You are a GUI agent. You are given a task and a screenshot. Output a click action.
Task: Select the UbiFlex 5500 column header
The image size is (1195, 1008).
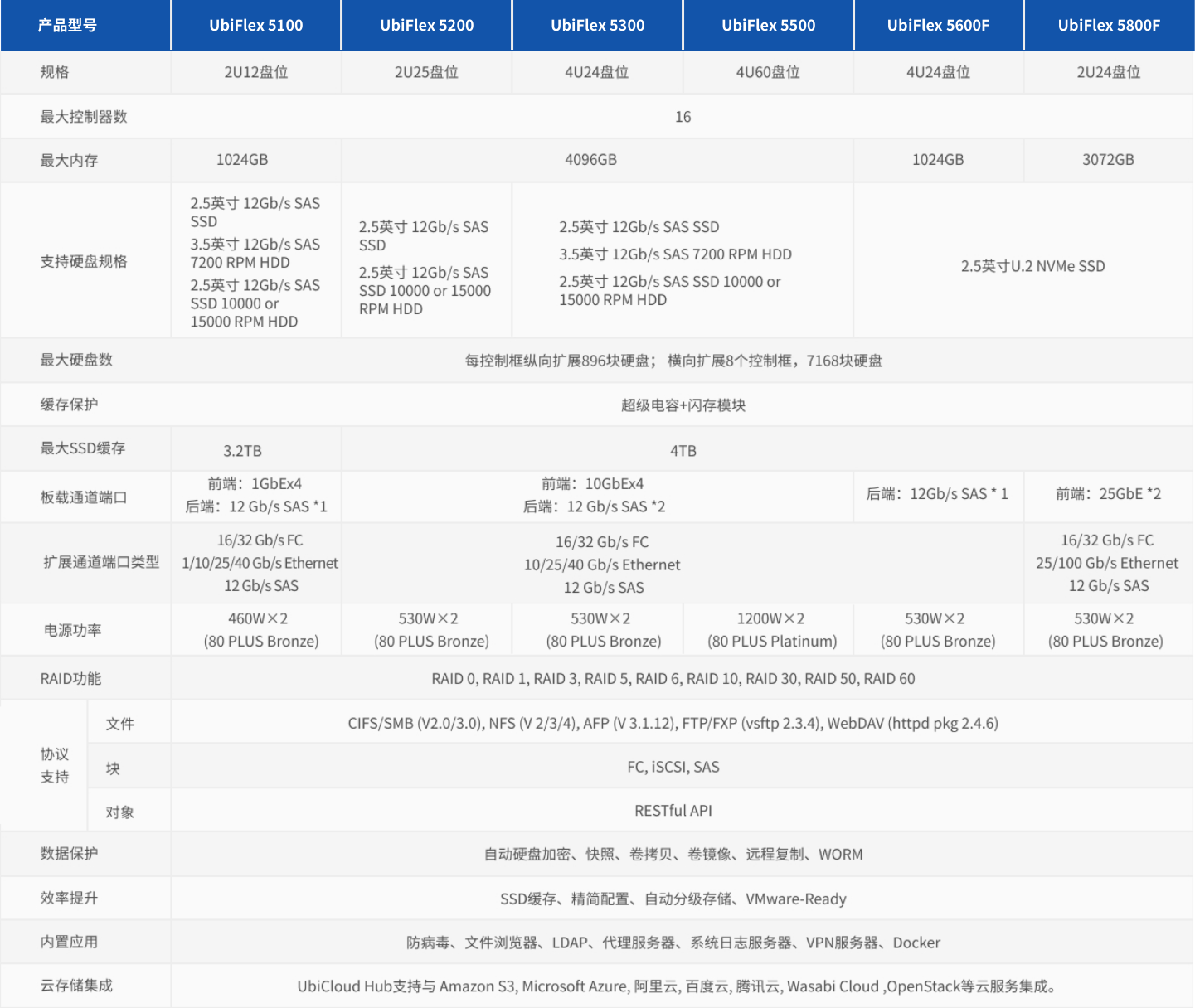768,25
